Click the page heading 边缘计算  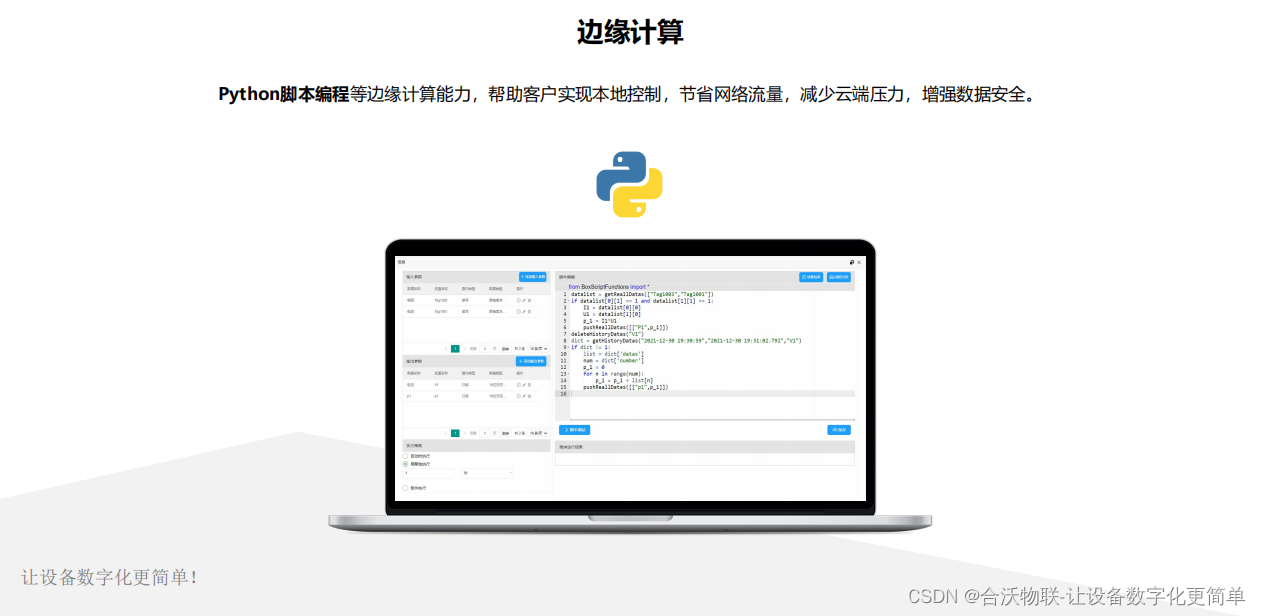point(630,32)
